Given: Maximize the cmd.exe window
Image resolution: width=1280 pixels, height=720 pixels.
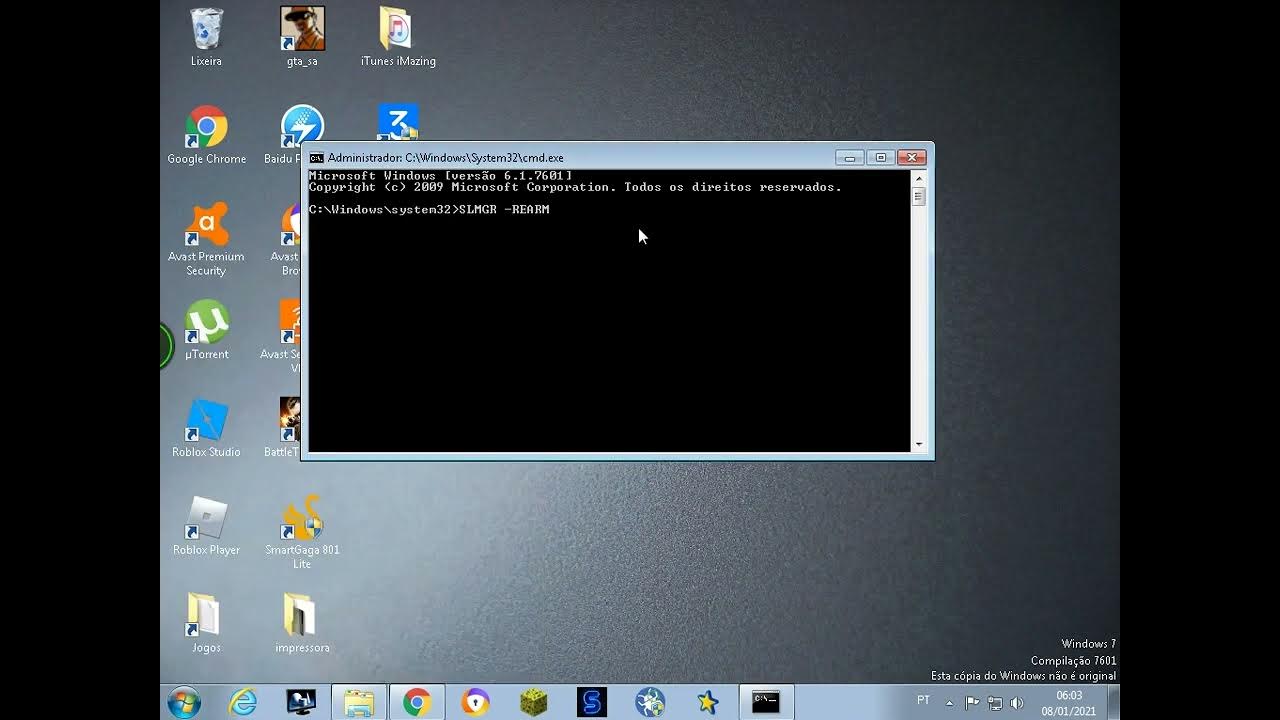Looking at the screenshot, I should (x=880, y=158).
